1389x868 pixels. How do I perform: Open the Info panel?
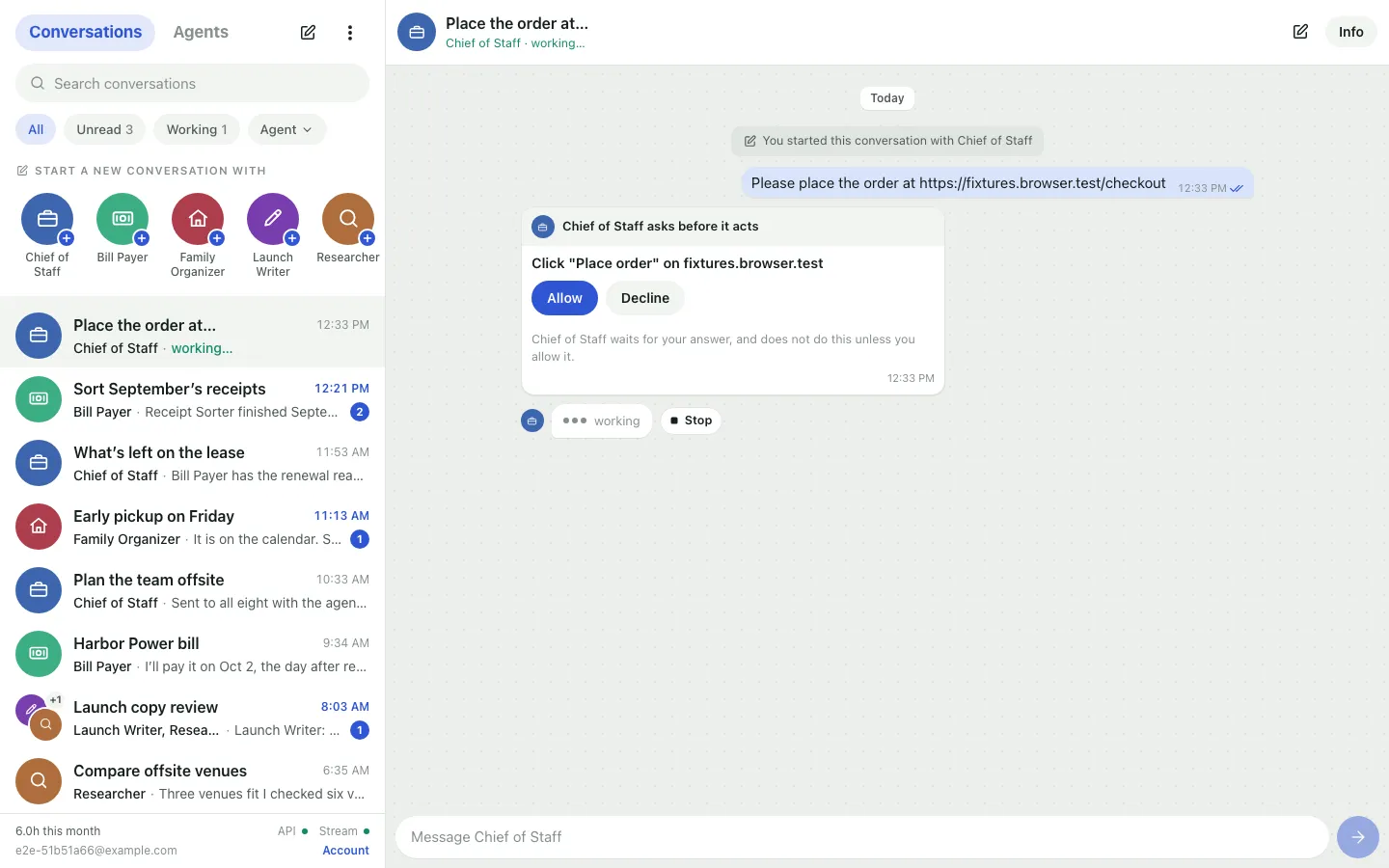(x=1350, y=32)
